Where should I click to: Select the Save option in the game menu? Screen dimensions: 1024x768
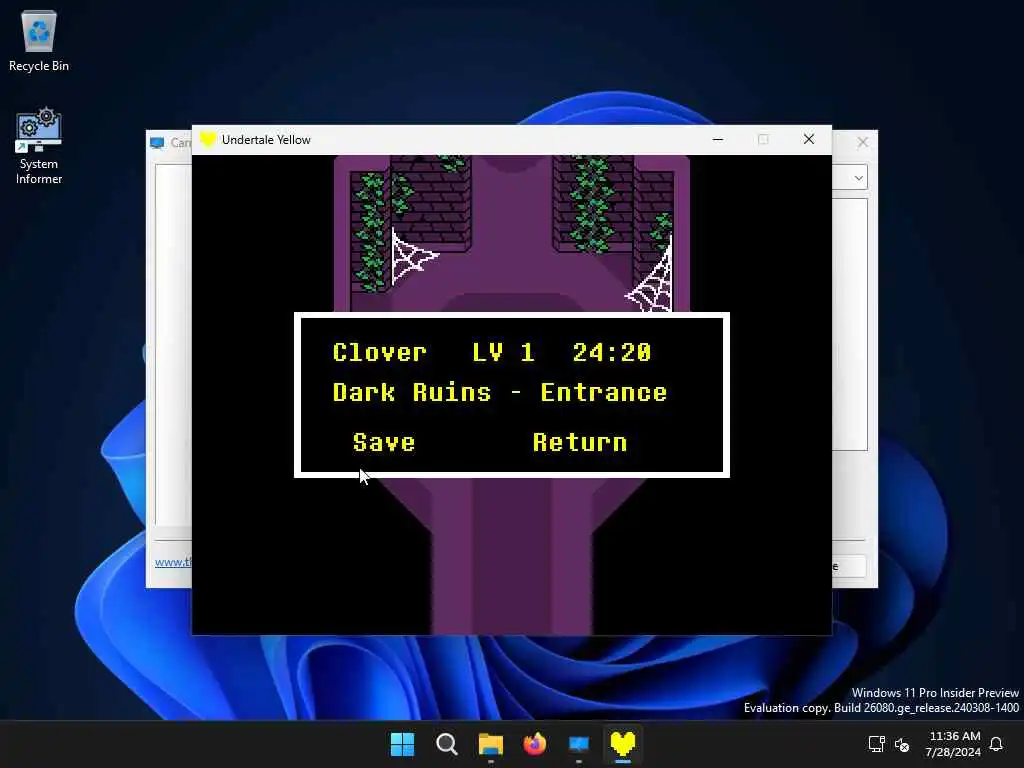coord(384,443)
